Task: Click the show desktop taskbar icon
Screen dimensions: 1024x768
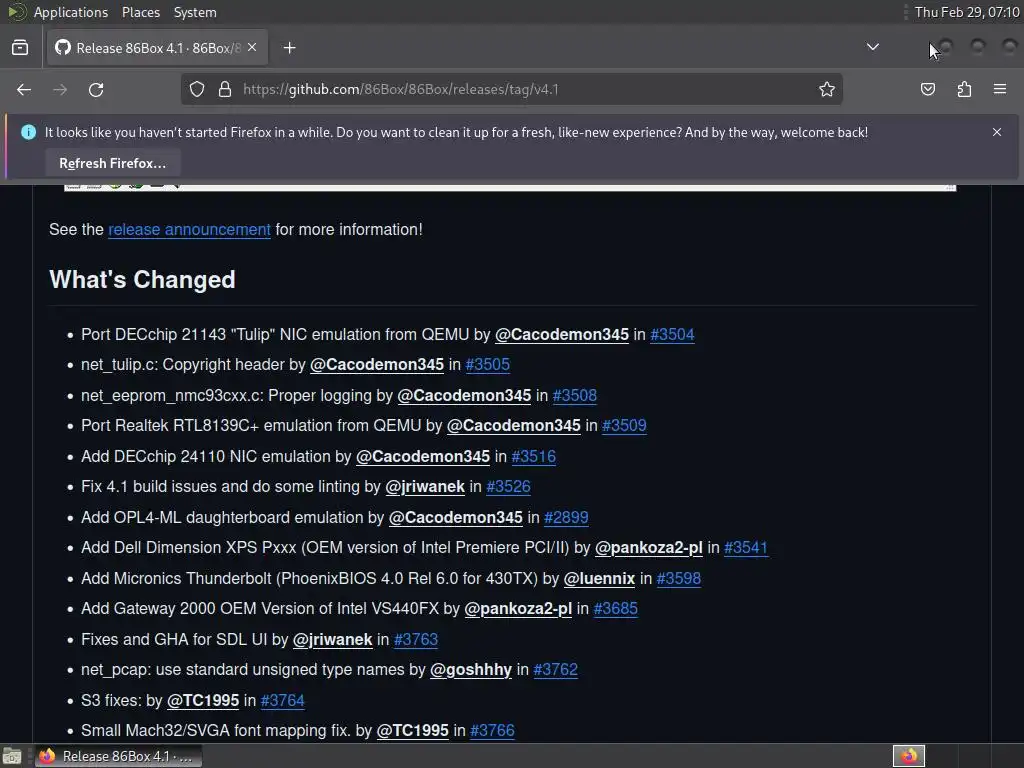Action: tap(12, 756)
